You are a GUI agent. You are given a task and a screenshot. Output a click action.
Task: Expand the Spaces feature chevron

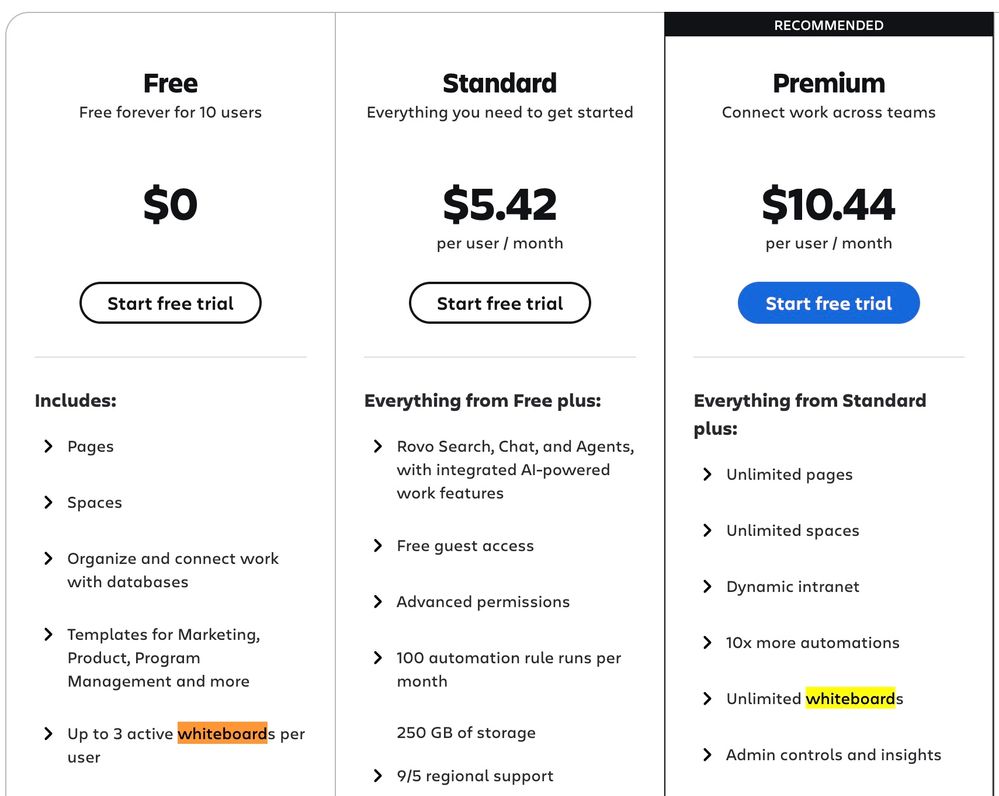[x=48, y=503]
